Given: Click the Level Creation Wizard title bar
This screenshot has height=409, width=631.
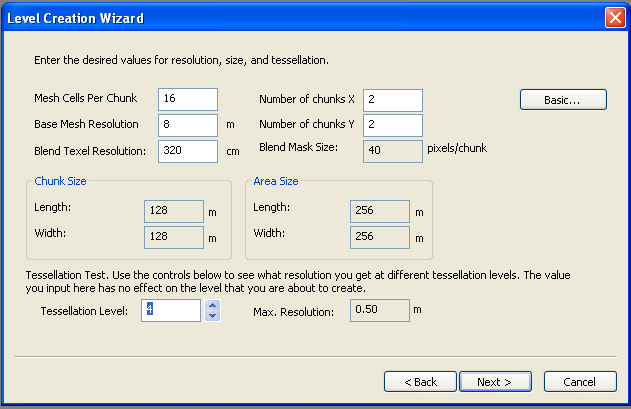Looking at the screenshot, I should pos(300,17).
